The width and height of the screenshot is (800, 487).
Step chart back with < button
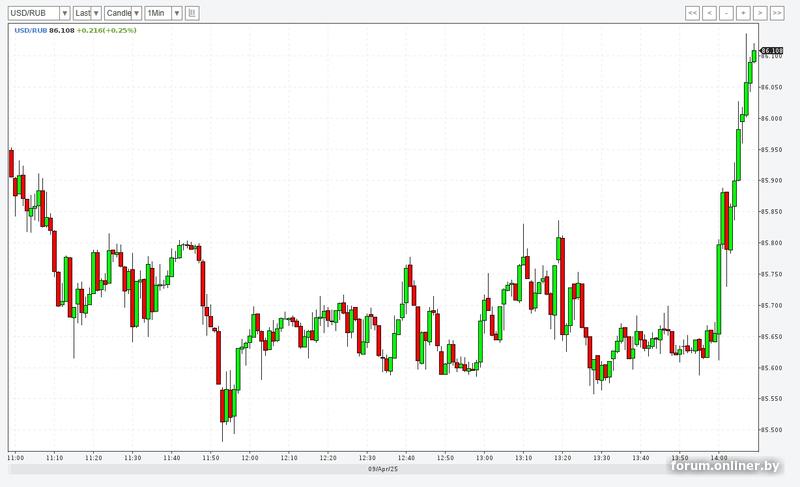[x=709, y=13]
